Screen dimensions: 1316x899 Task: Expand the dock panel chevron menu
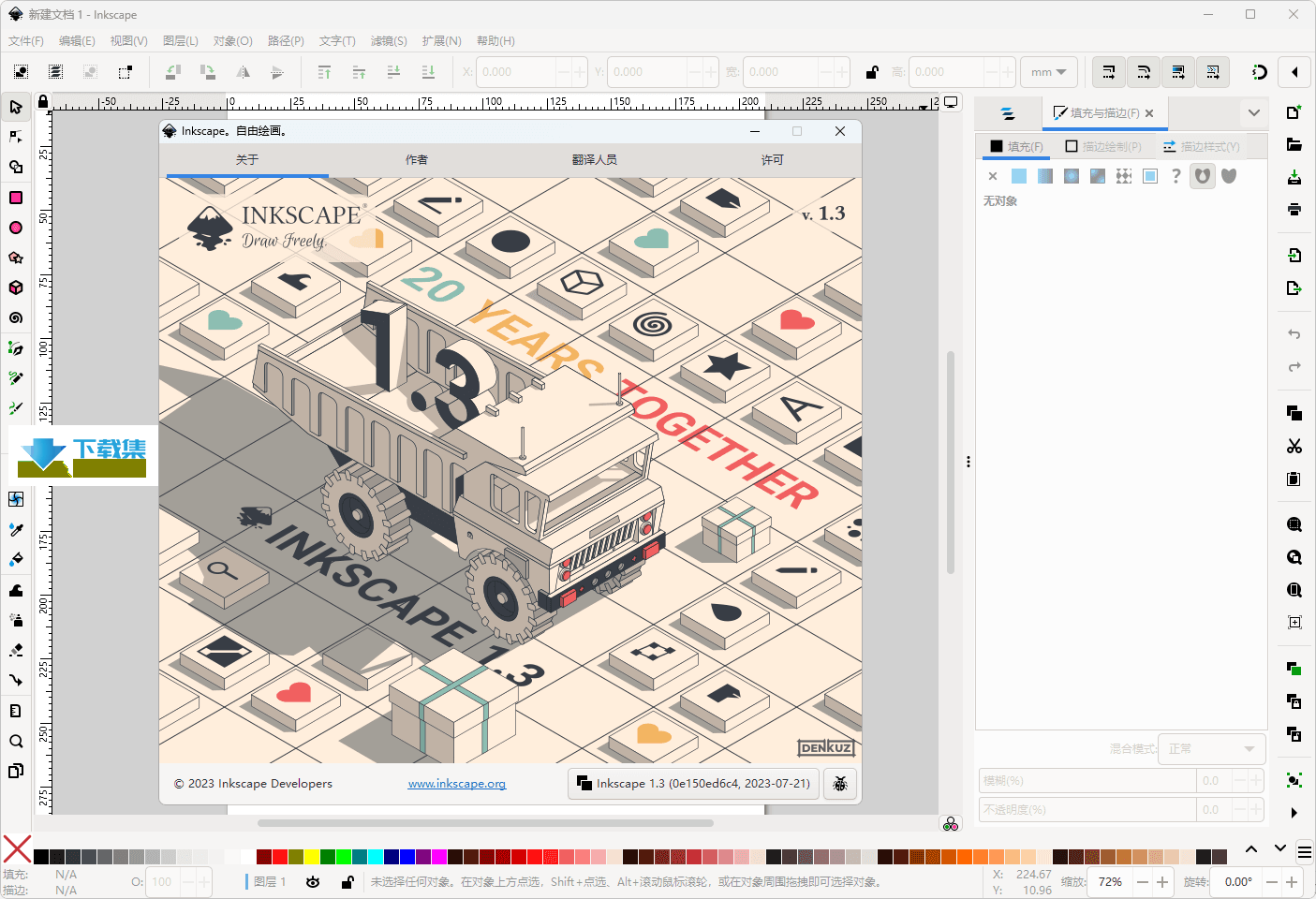click(1253, 113)
